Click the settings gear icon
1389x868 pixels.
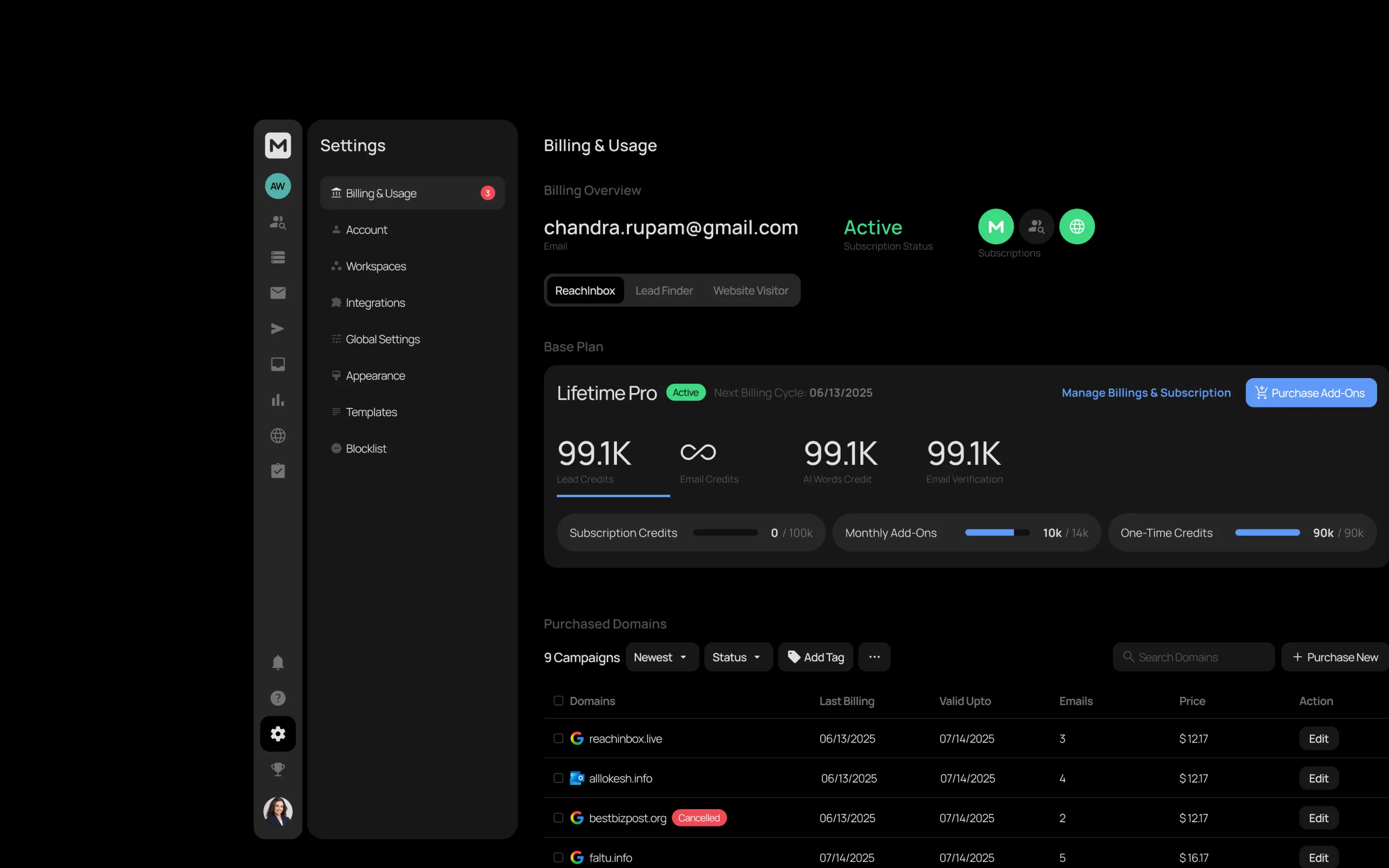278,733
